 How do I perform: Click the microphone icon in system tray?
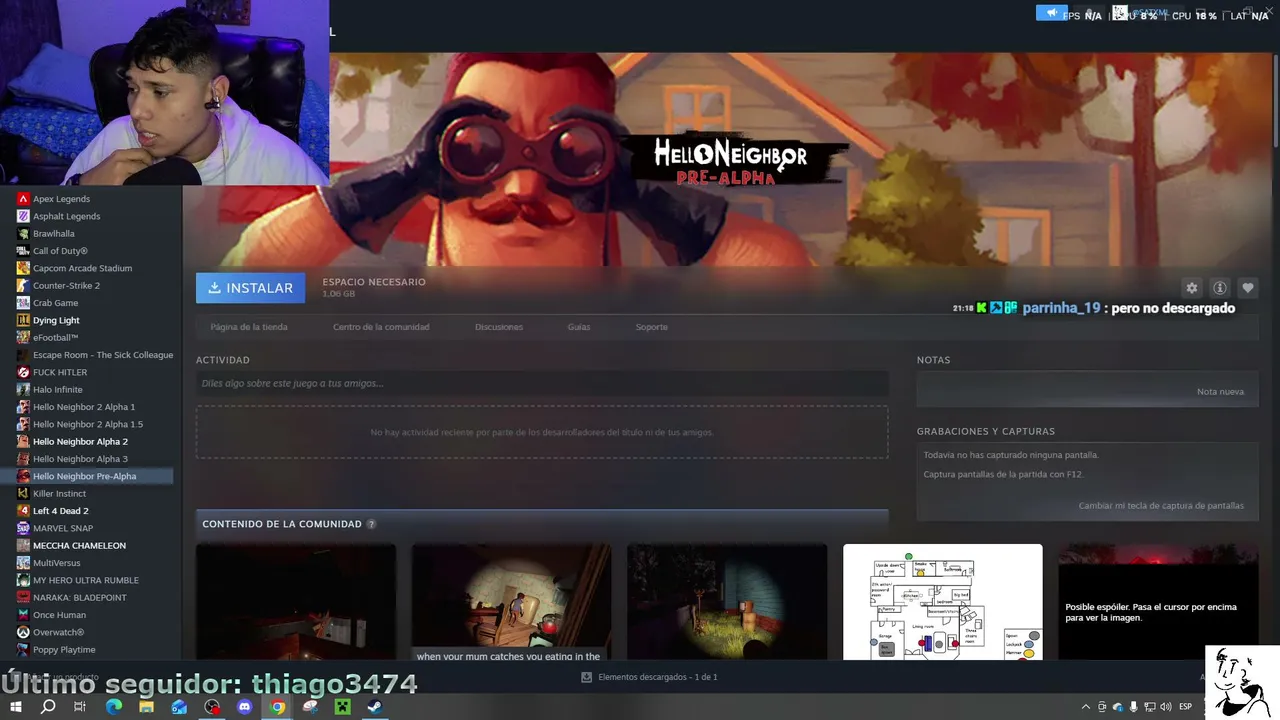[x=1134, y=707]
